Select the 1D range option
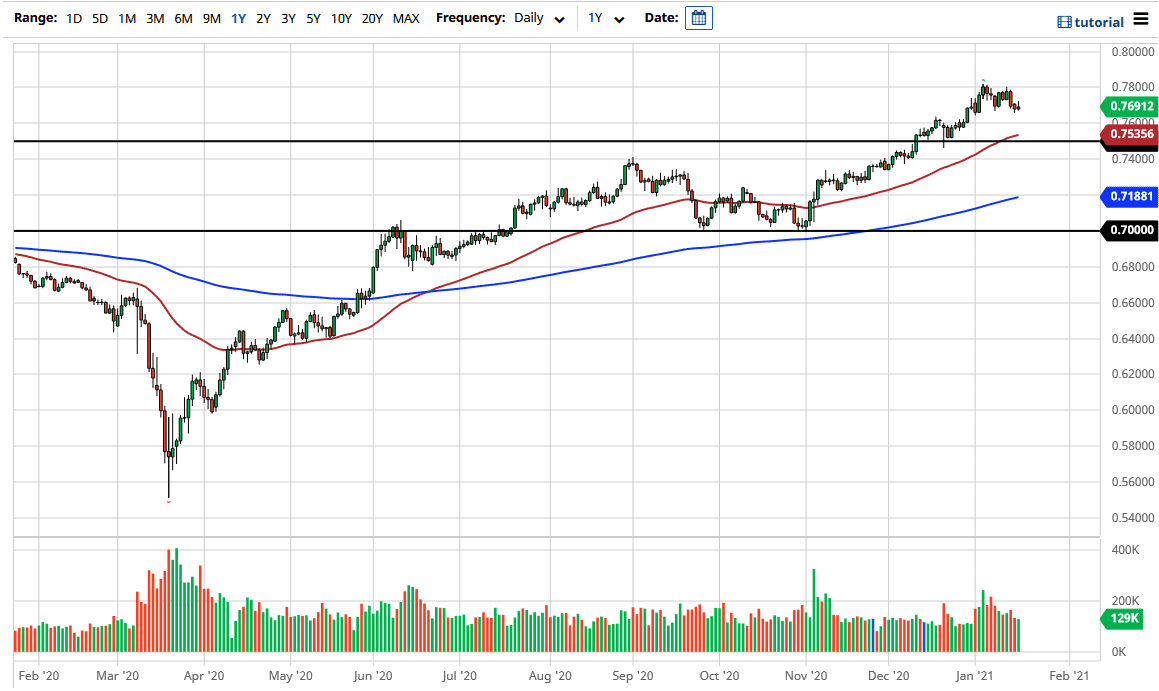 [73, 18]
